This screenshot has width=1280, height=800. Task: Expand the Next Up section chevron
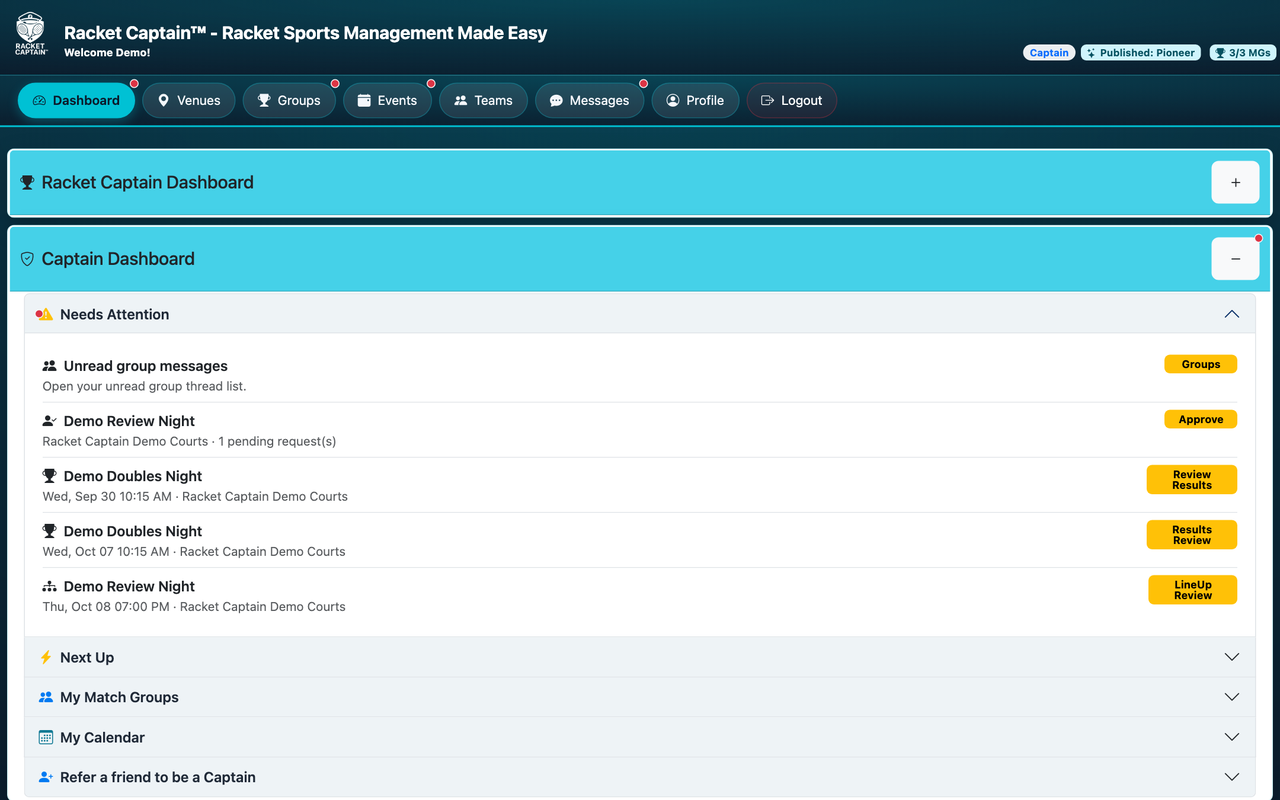[x=1232, y=657]
